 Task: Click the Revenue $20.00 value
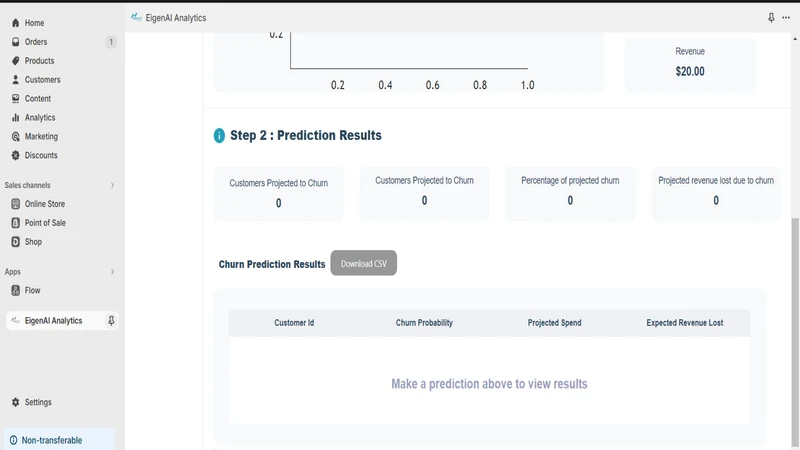[690, 71]
